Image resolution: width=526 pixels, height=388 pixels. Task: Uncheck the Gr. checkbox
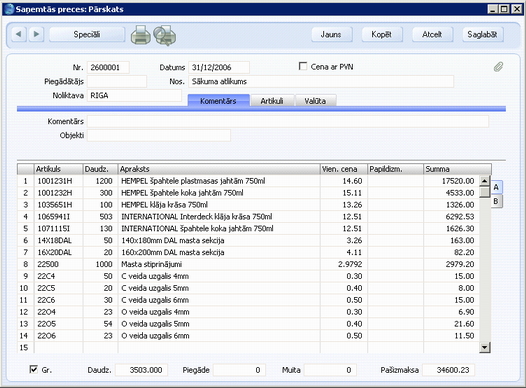pyautogui.click(x=34, y=369)
